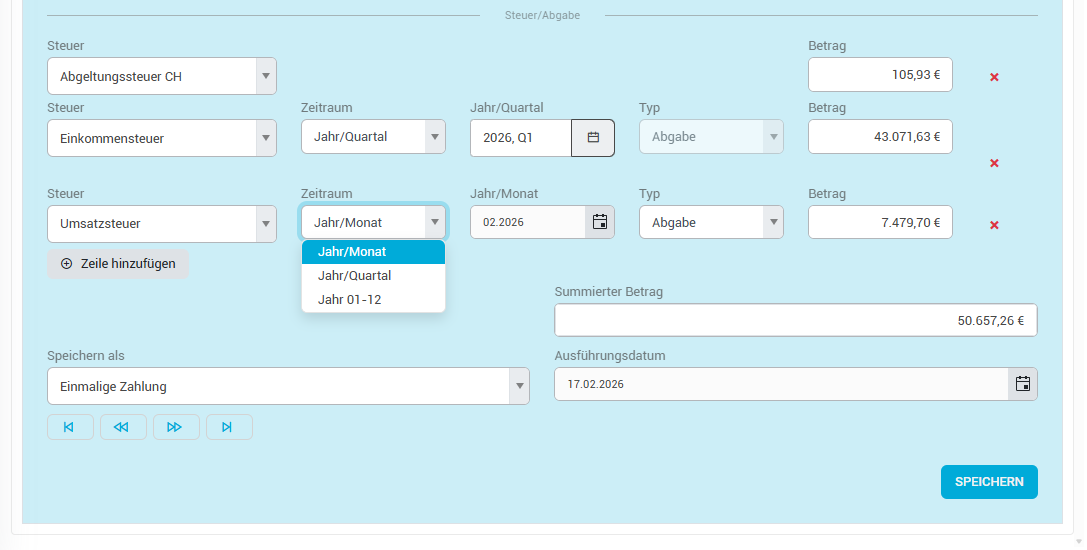Open Typ dropdown in Umsatzsteuer row
1087x550 pixels.
click(x=772, y=222)
